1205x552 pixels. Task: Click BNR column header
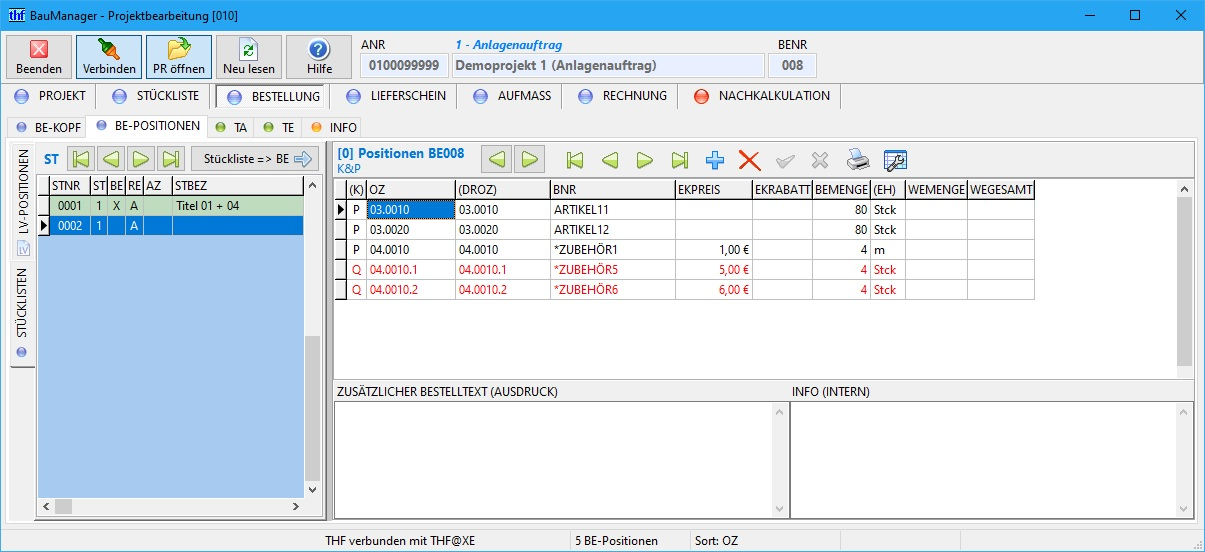pyautogui.click(x=612, y=189)
